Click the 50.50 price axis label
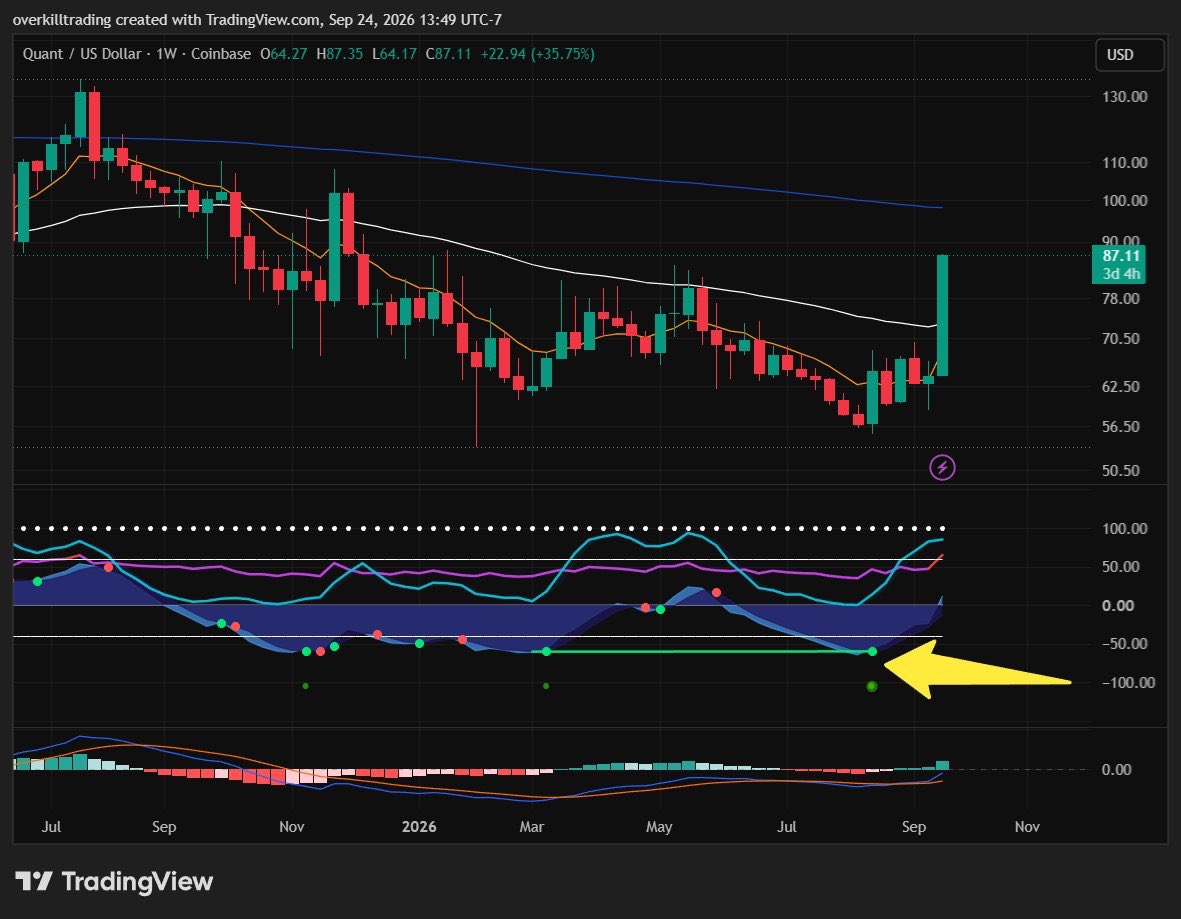This screenshot has height=919, width=1181. click(1121, 471)
